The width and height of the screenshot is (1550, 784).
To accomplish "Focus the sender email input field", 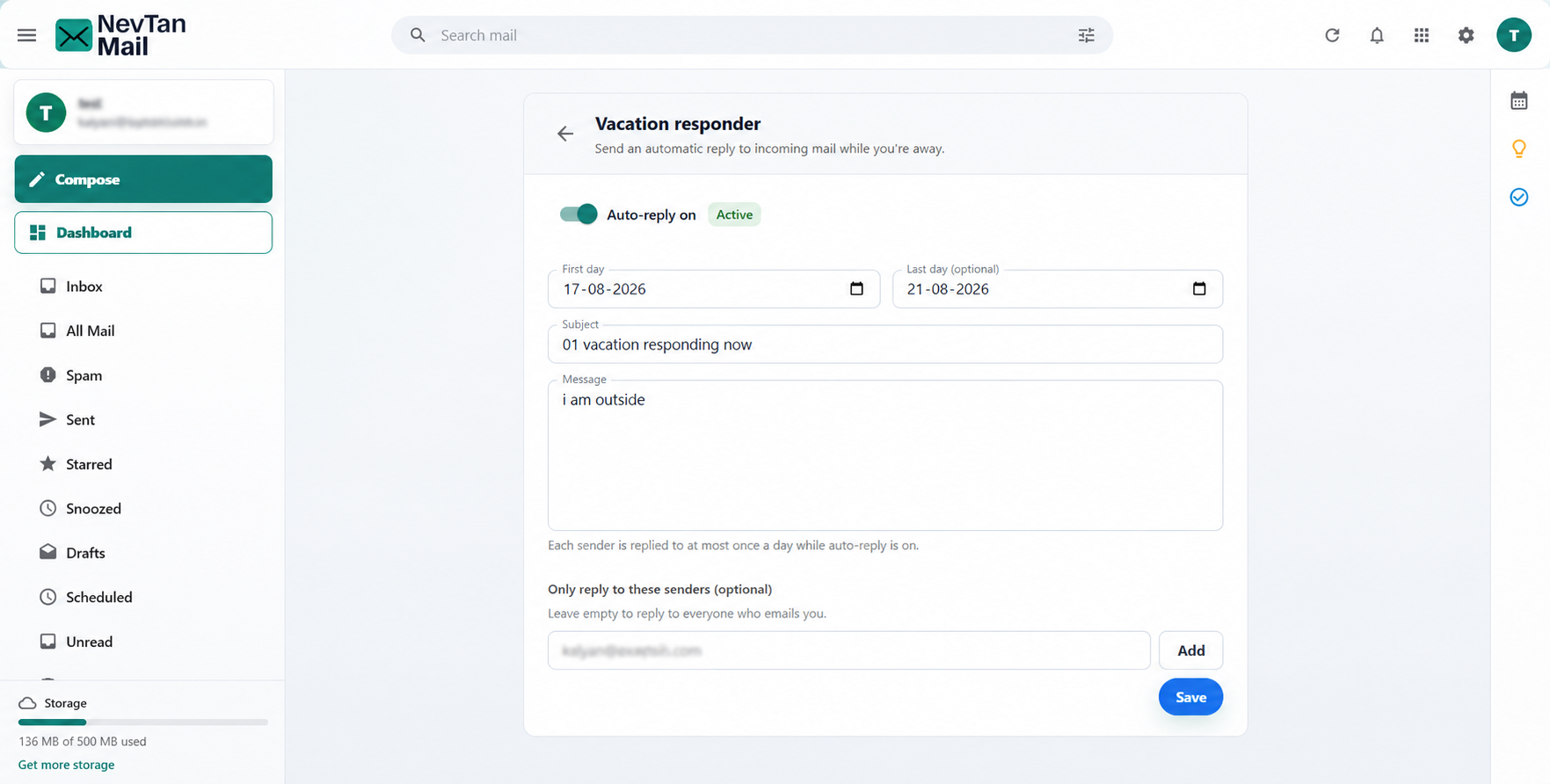I will (x=849, y=650).
